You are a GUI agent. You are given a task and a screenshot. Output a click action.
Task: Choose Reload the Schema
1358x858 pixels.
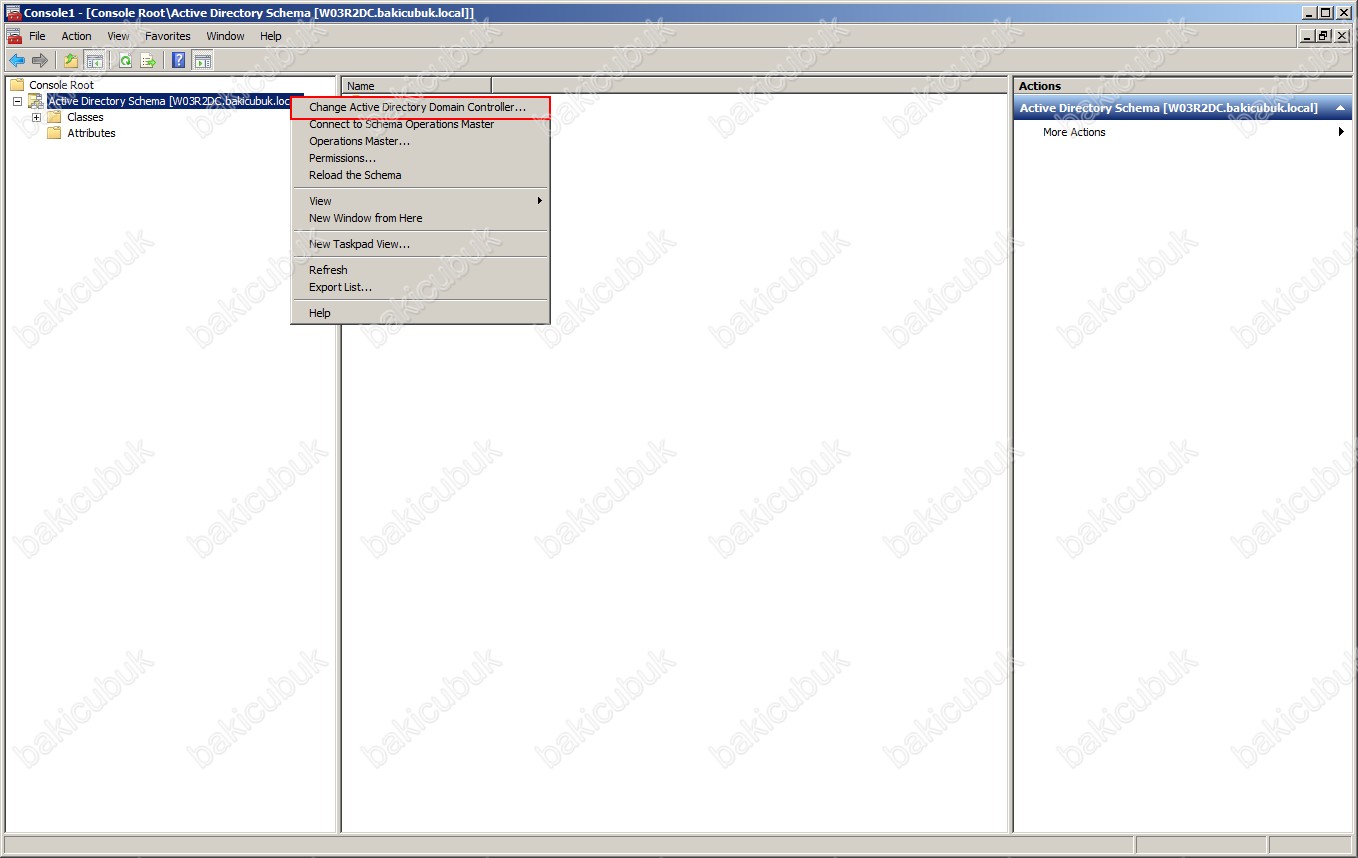click(x=420, y=175)
